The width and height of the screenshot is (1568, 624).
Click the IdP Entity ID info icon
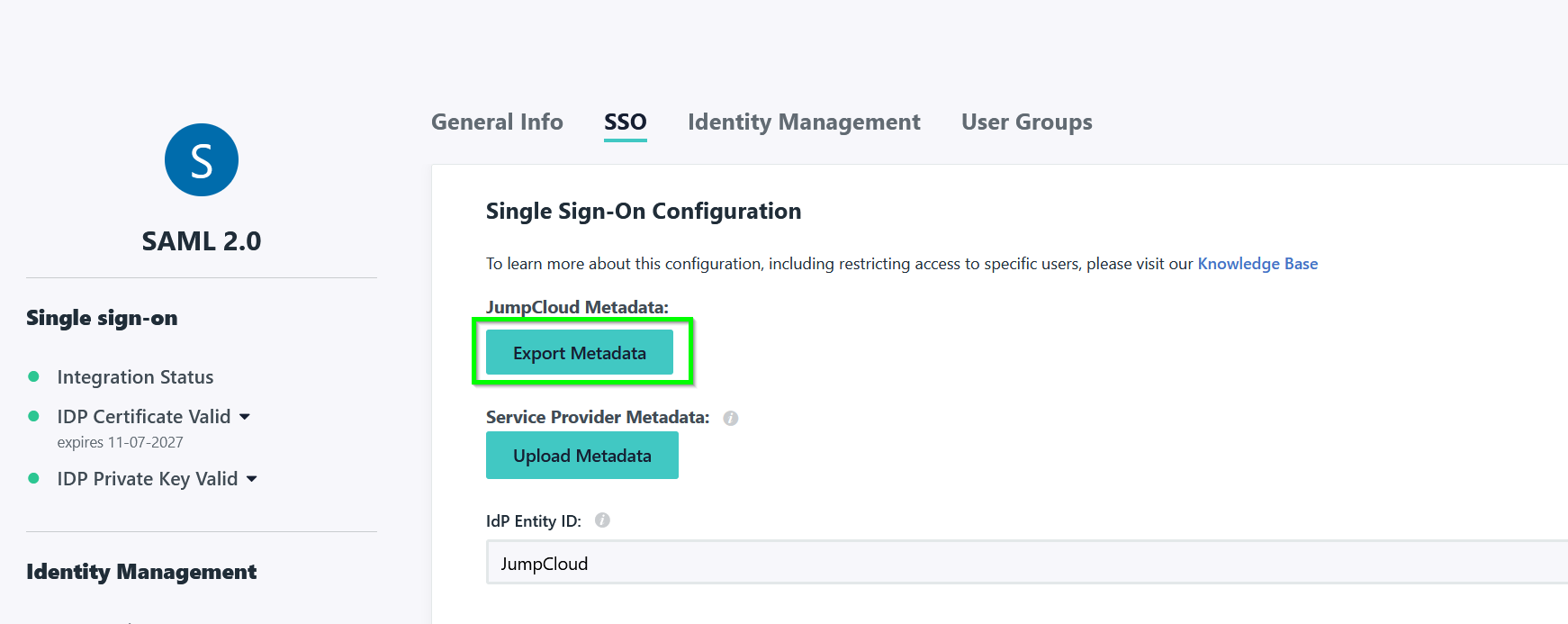(x=602, y=520)
